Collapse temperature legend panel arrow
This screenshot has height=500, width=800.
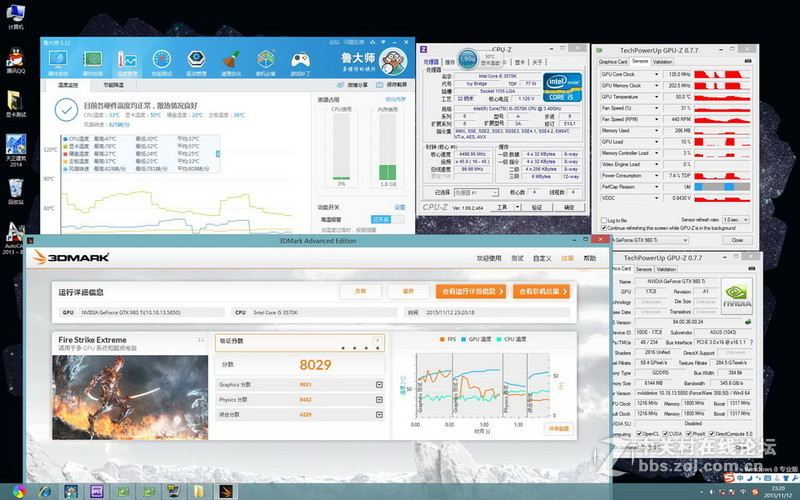[x=218, y=154]
